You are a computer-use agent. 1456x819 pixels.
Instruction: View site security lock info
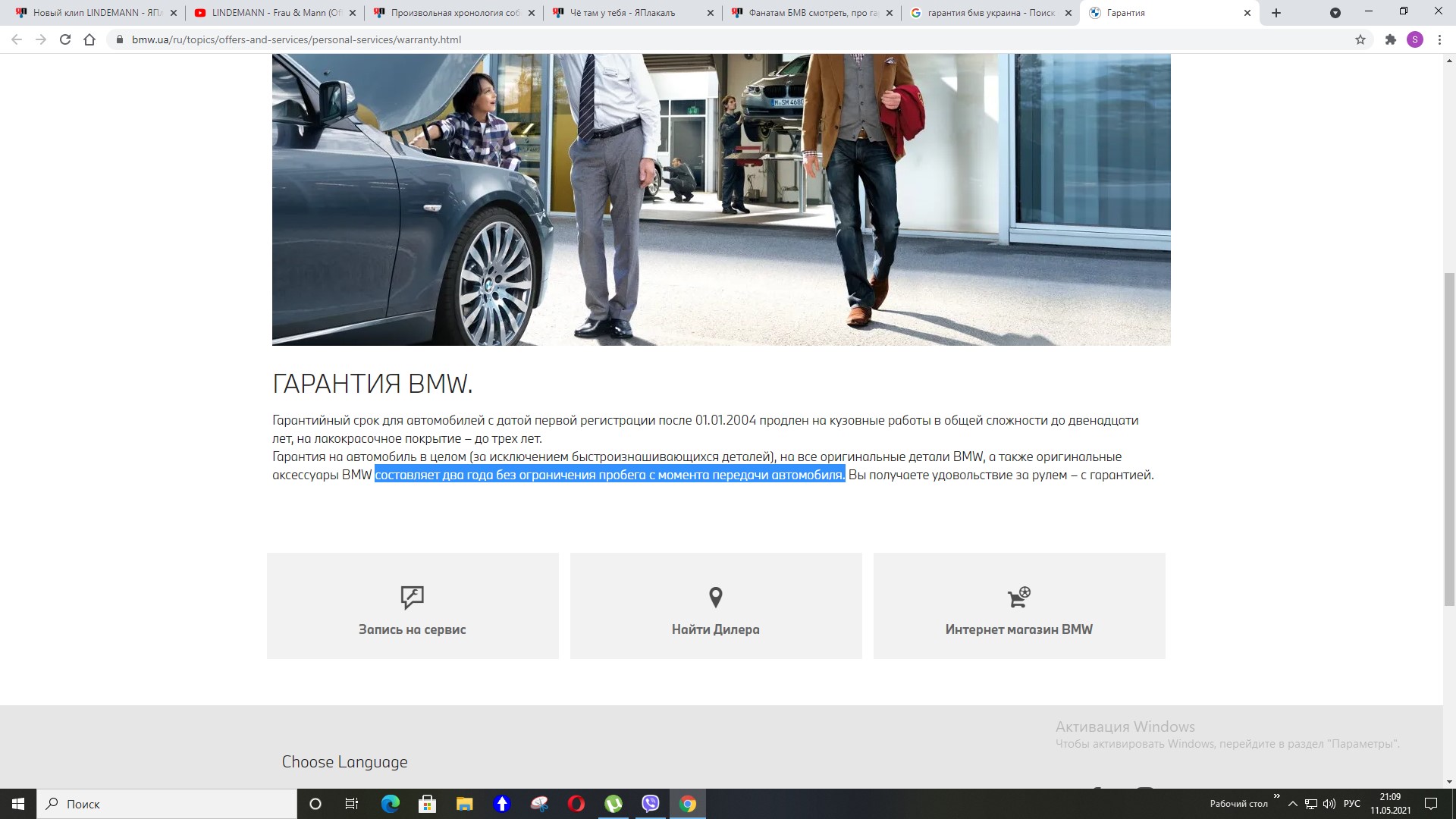coord(119,39)
